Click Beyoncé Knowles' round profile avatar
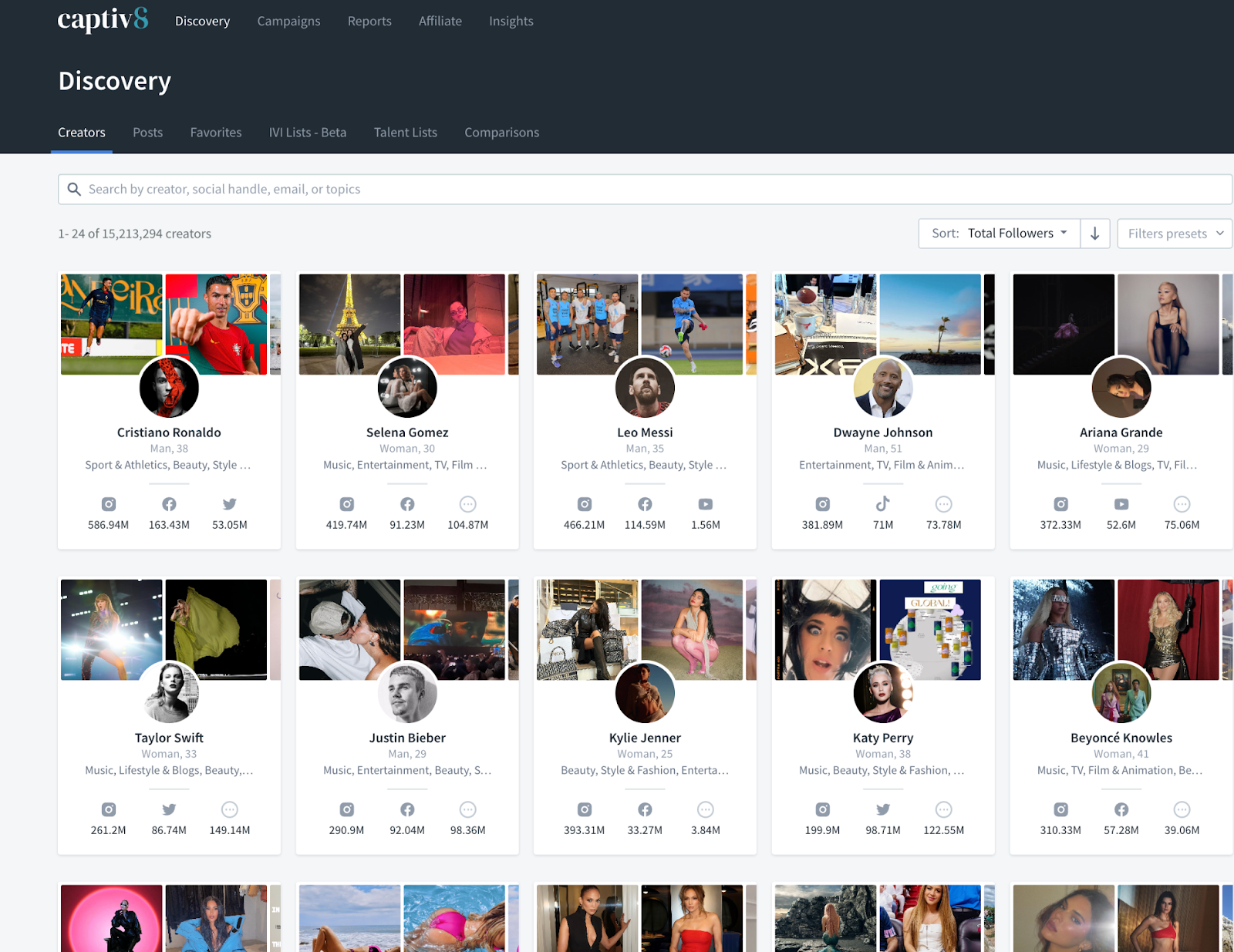This screenshot has width=1234, height=952. tap(1121, 693)
